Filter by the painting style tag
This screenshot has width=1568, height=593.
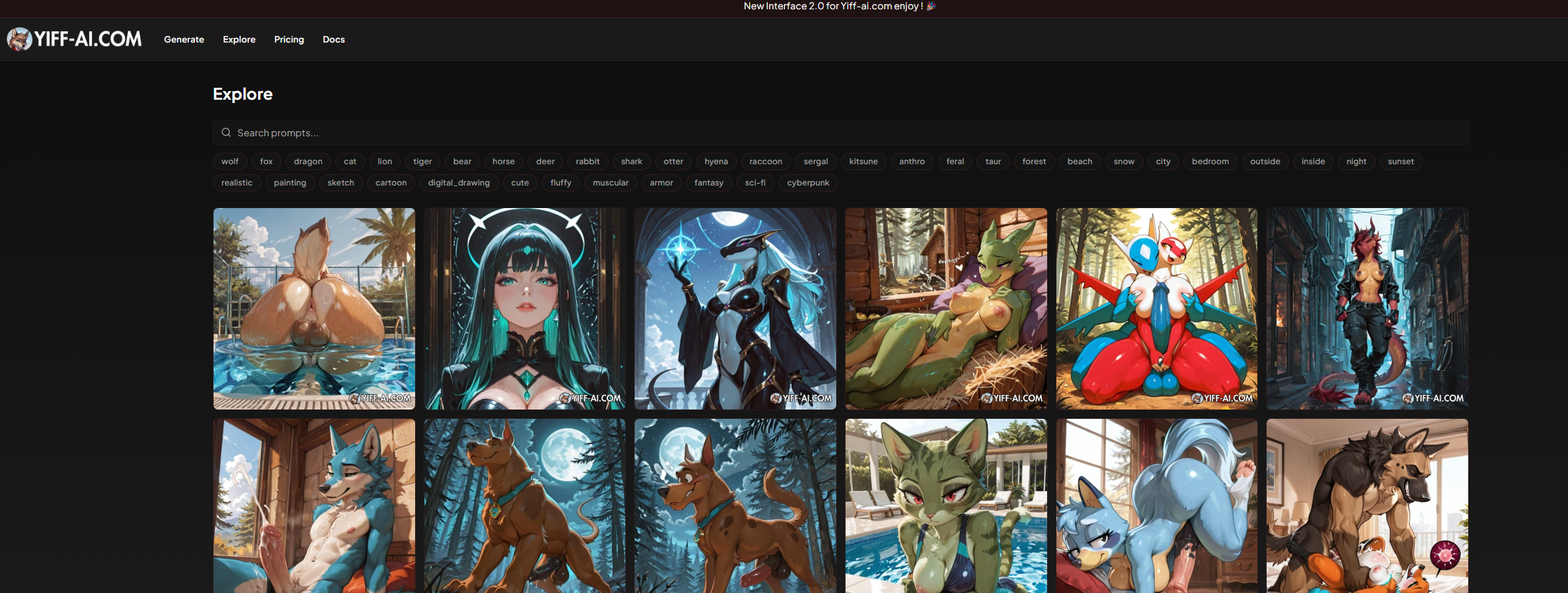(290, 183)
